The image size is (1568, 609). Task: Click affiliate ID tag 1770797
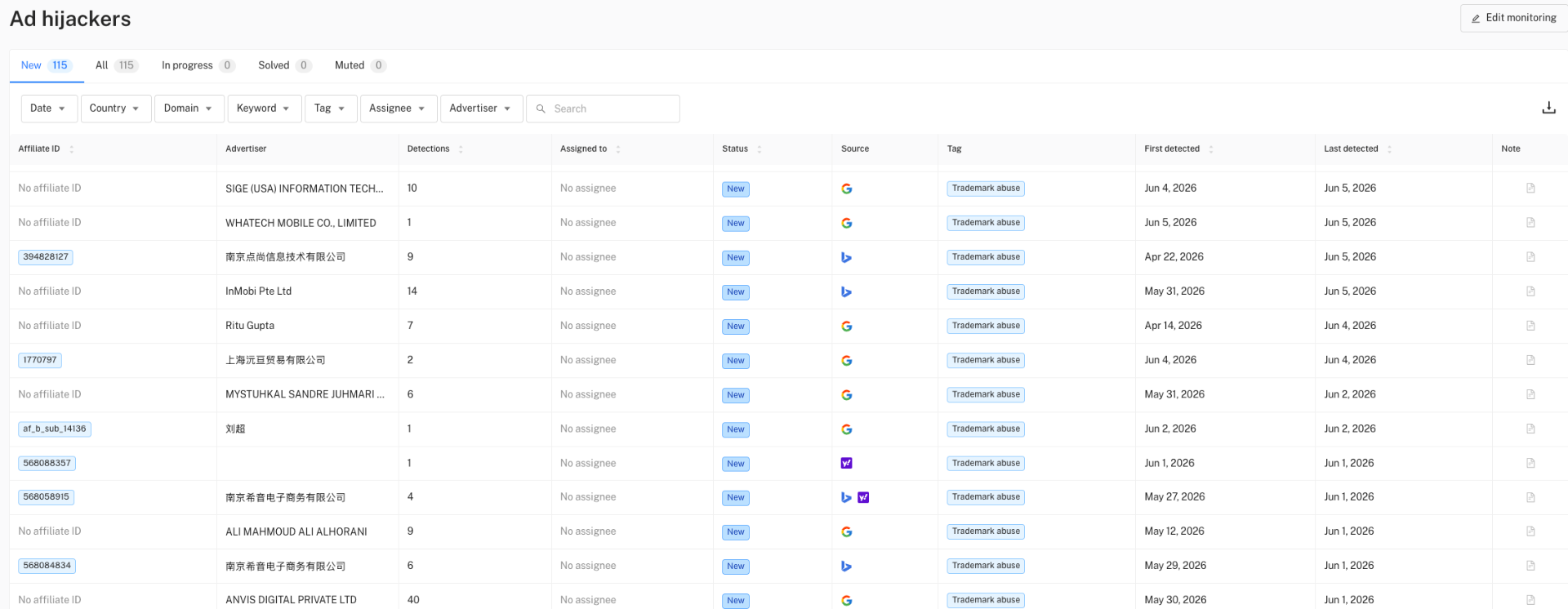pos(40,360)
